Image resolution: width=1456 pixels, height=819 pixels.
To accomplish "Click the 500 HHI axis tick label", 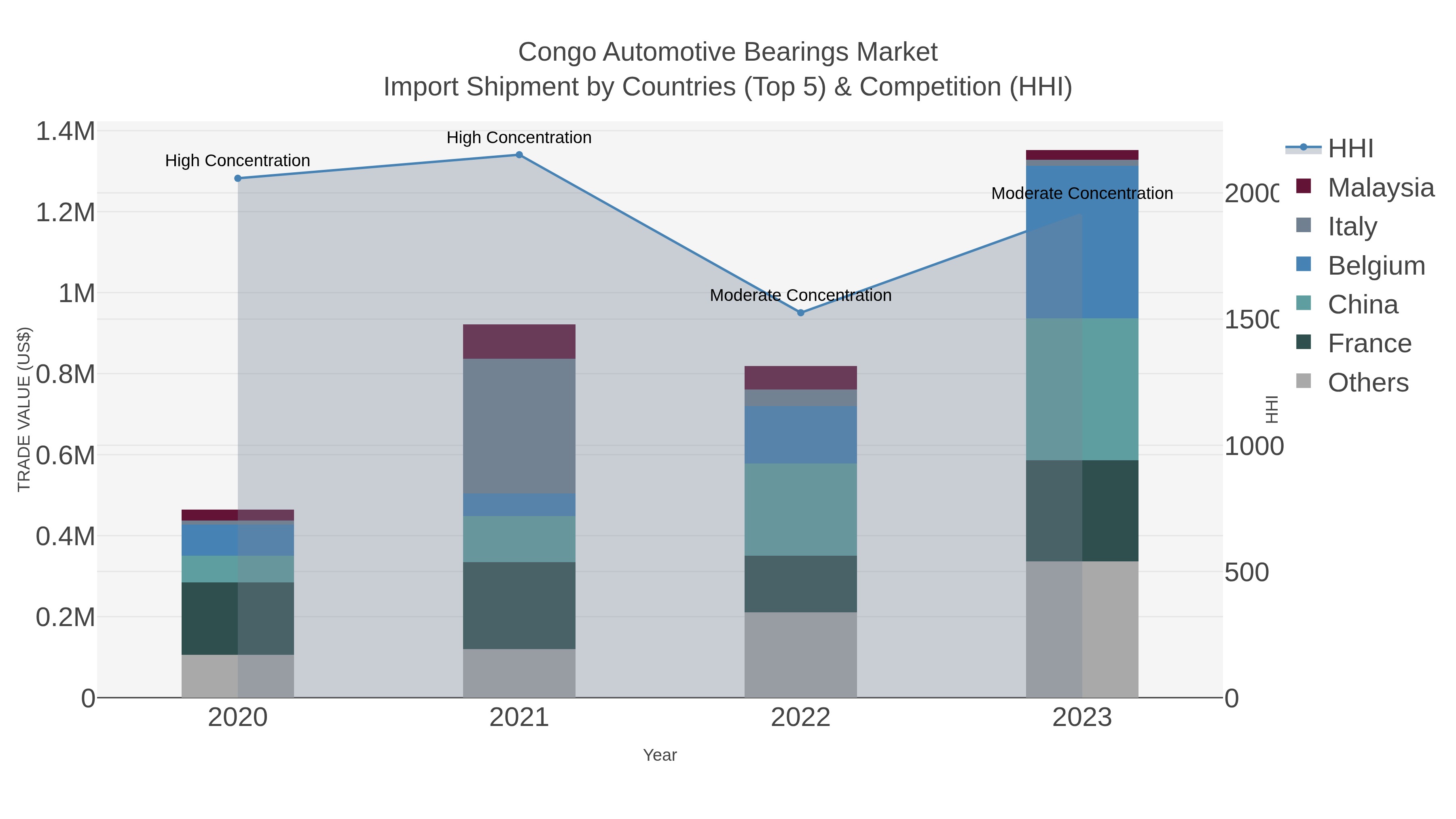I will point(1247,572).
